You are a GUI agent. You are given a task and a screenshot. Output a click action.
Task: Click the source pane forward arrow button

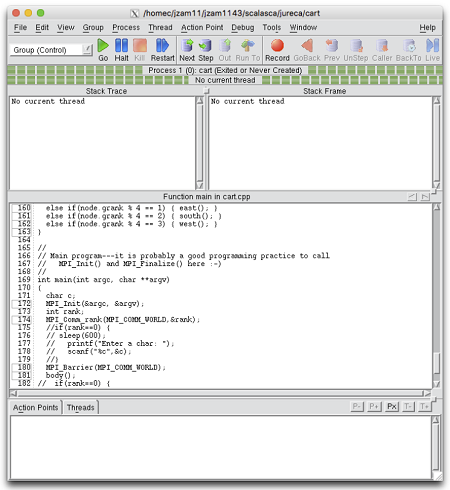pyautogui.click(x=425, y=197)
